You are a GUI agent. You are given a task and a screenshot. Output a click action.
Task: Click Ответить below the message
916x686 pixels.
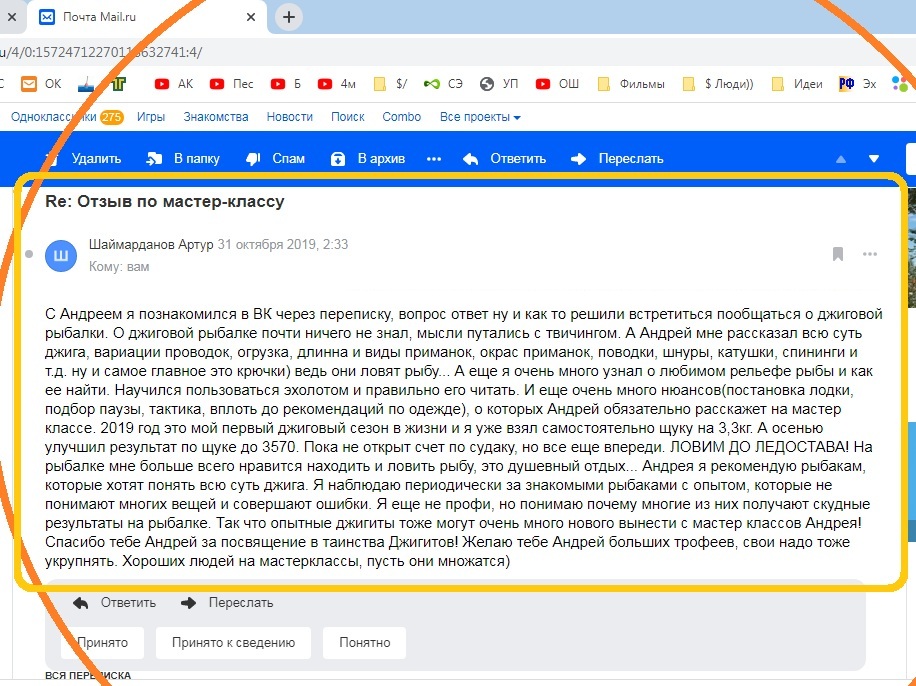point(115,603)
